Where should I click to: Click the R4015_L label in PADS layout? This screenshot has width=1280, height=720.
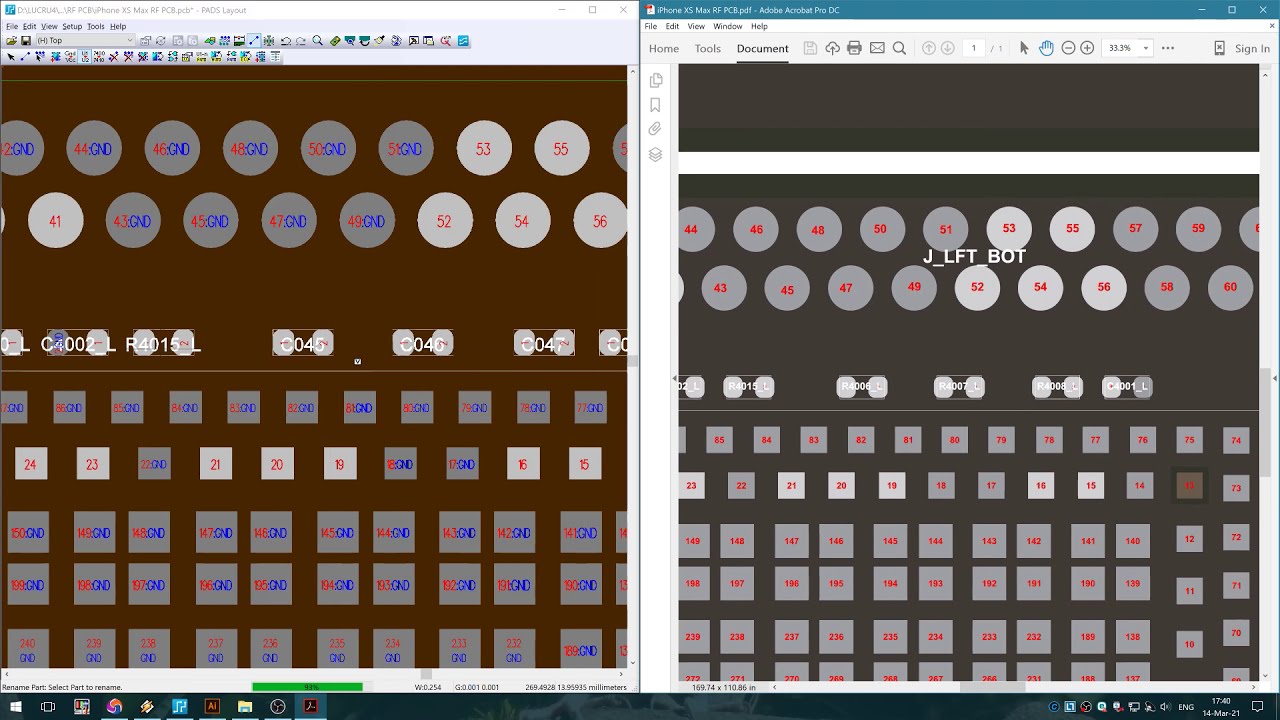click(x=164, y=344)
